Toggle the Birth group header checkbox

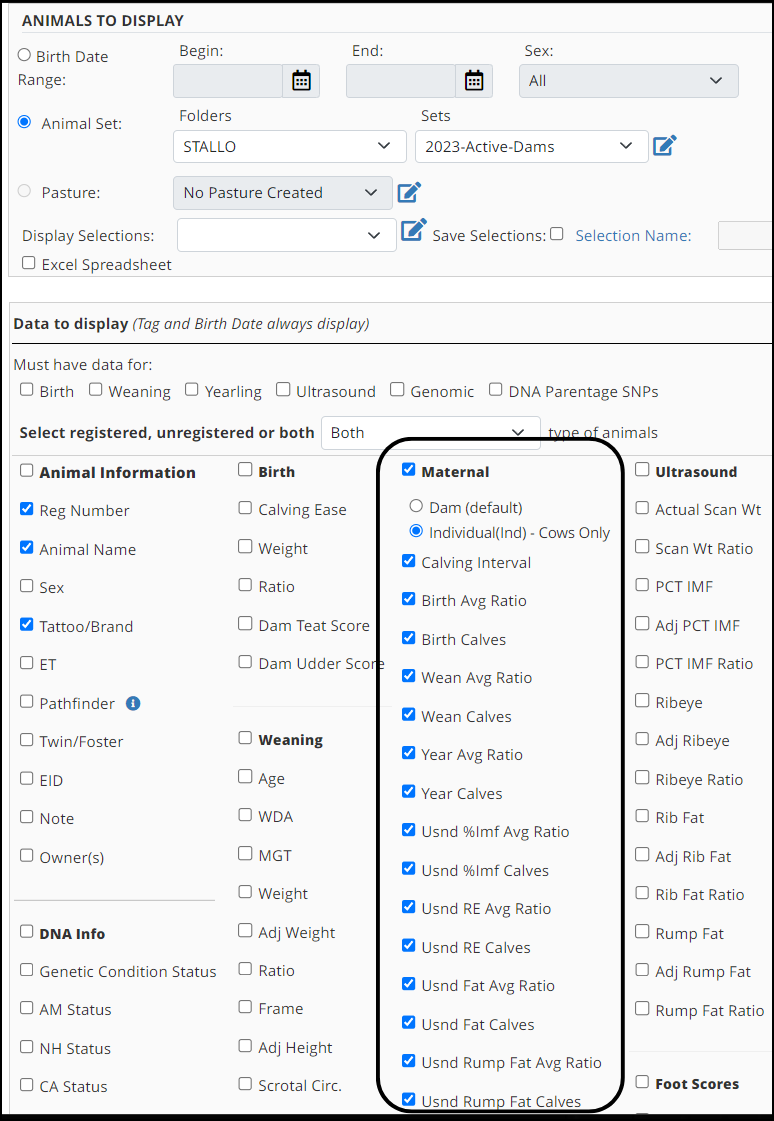pos(245,470)
